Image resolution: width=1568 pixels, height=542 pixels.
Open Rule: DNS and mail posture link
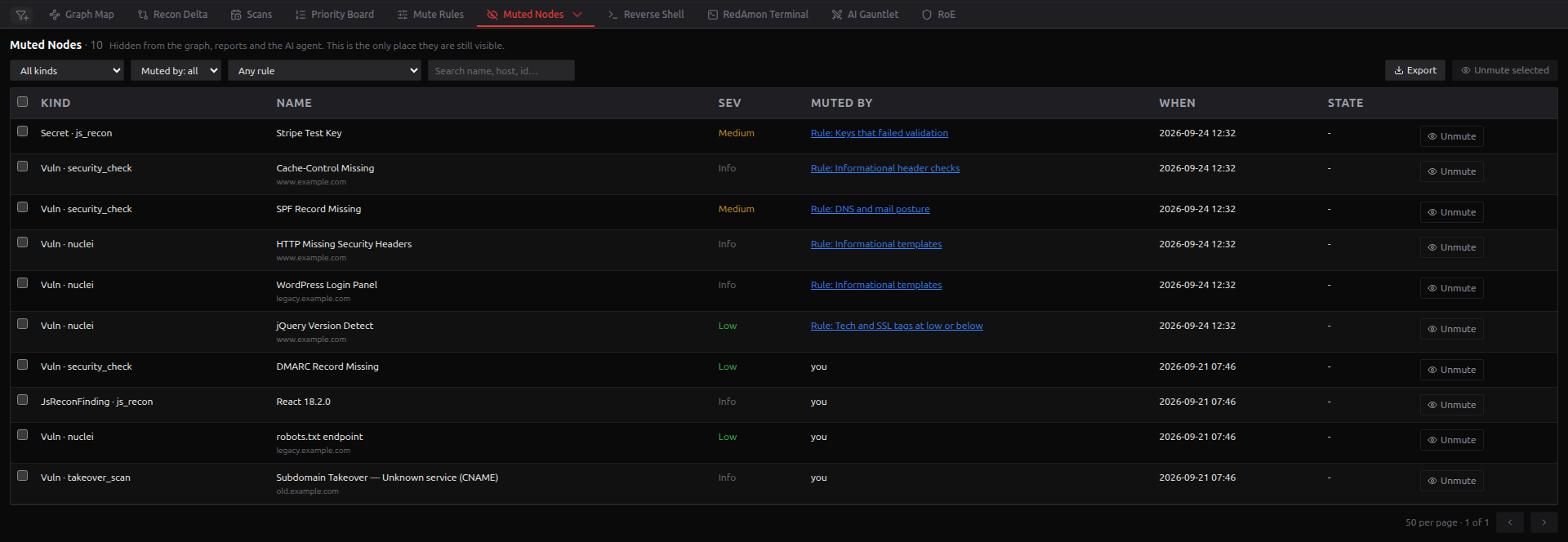(x=871, y=209)
